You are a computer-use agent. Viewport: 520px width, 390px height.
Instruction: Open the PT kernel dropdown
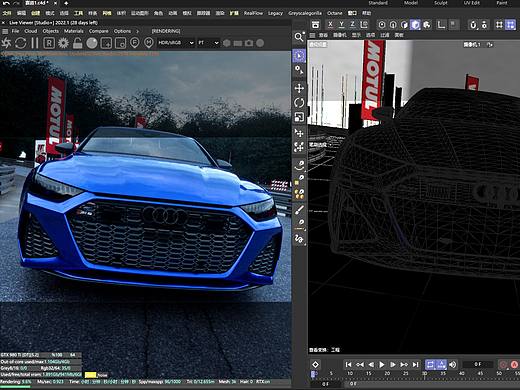[208, 43]
